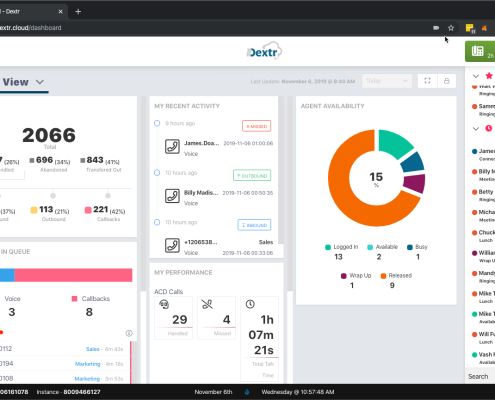Collapse the favorites agent group

pyautogui.click(x=476, y=76)
